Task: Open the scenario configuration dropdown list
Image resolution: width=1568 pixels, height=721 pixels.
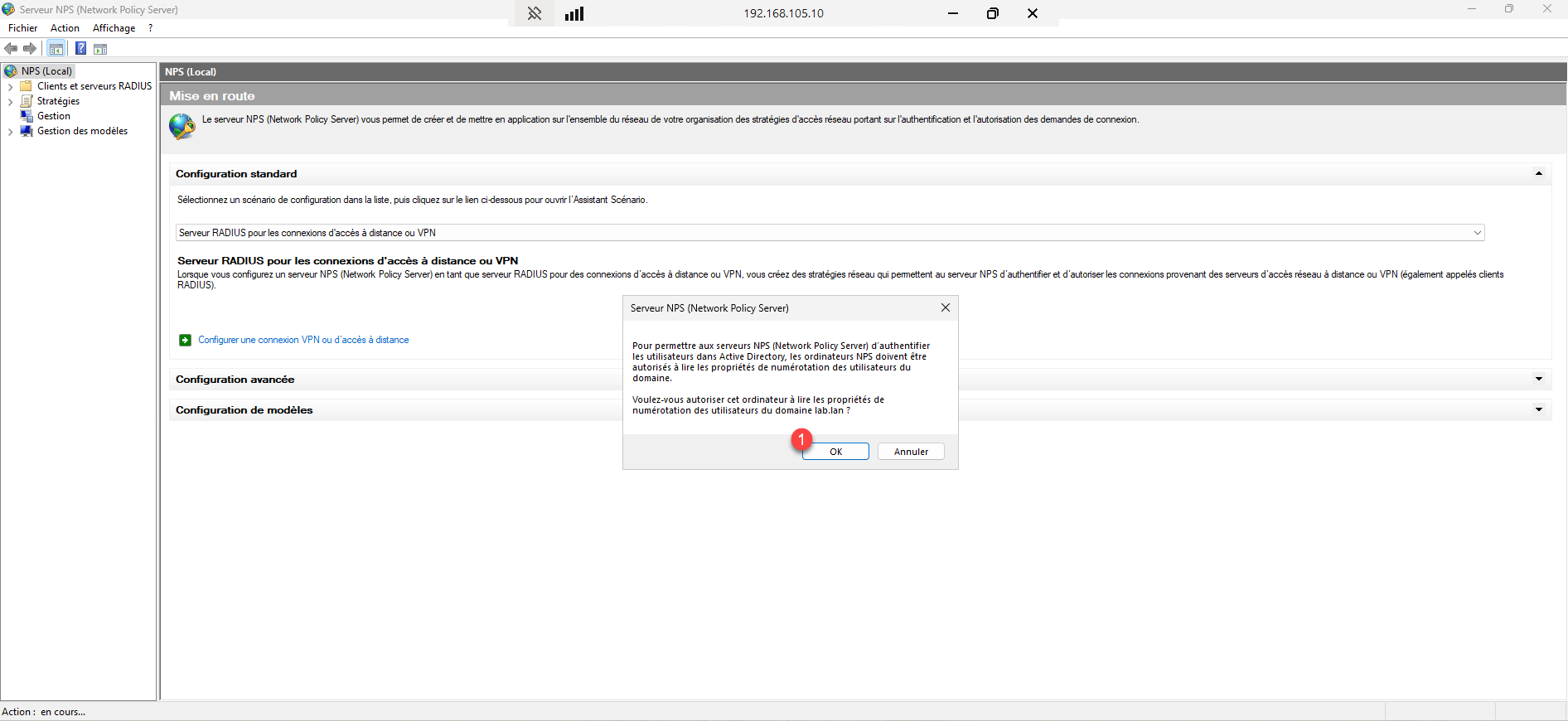Action: pyautogui.click(x=1477, y=233)
